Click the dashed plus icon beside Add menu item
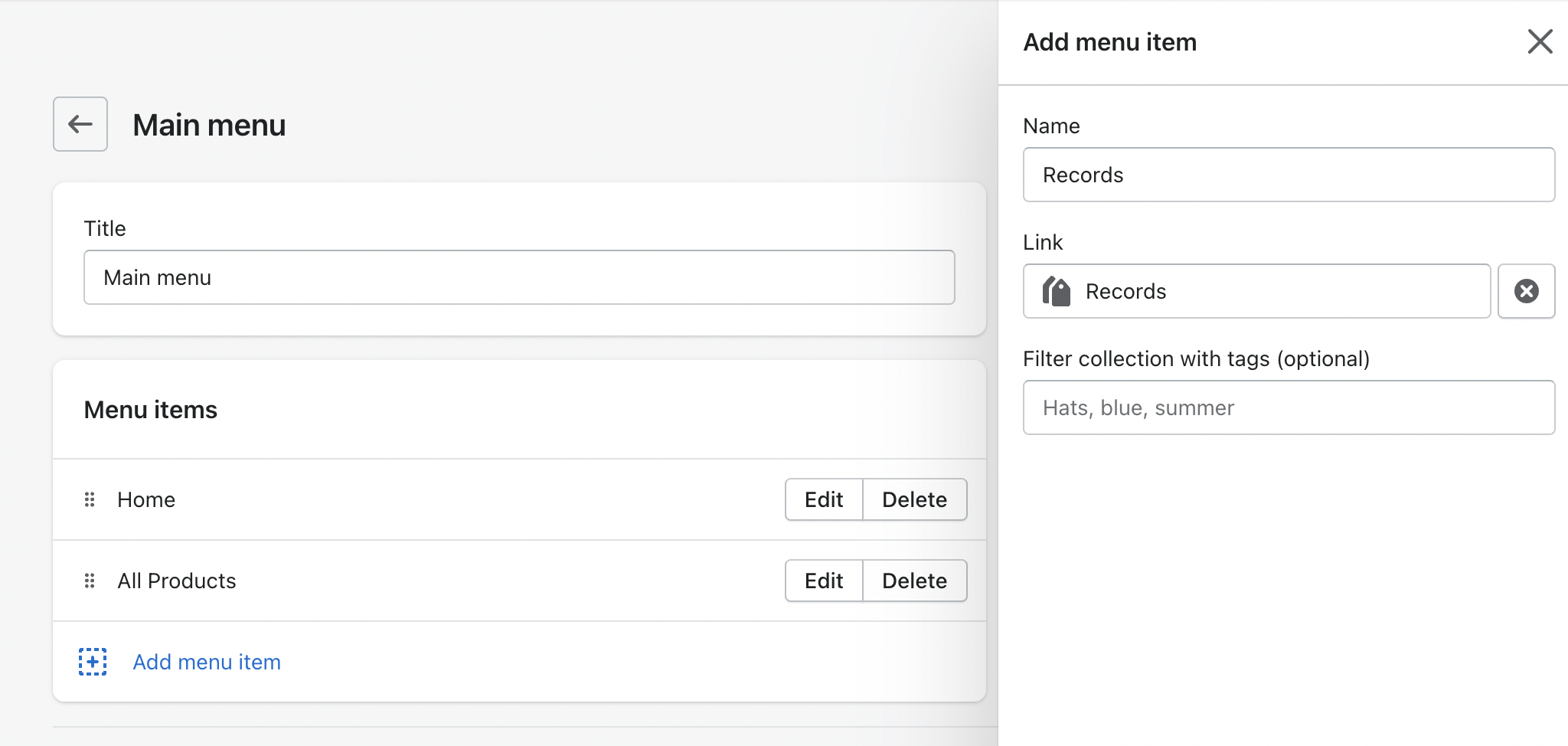The image size is (1568, 746). tap(91, 661)
